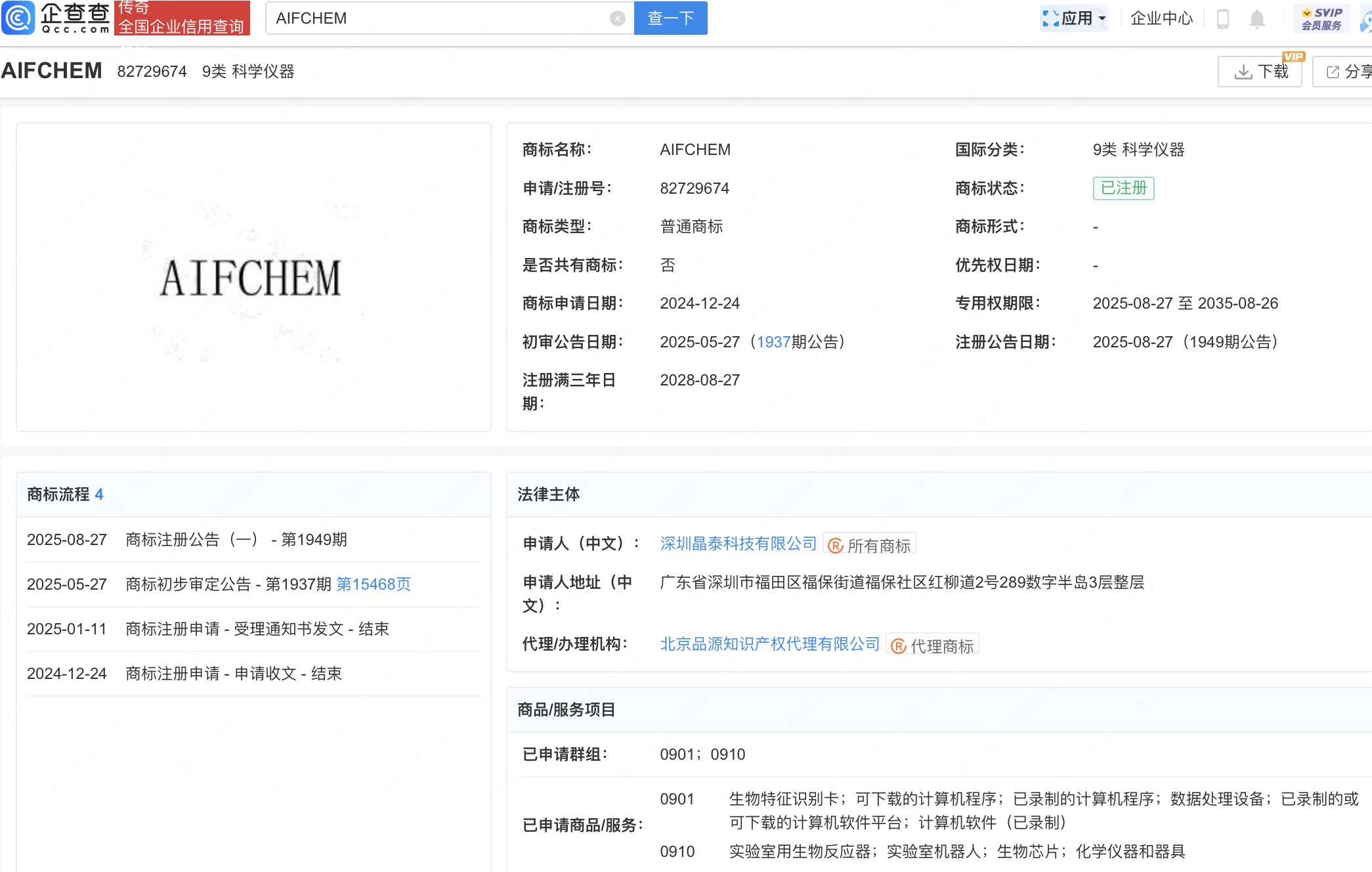Select registration number 82729674 value

click(695, 188)
